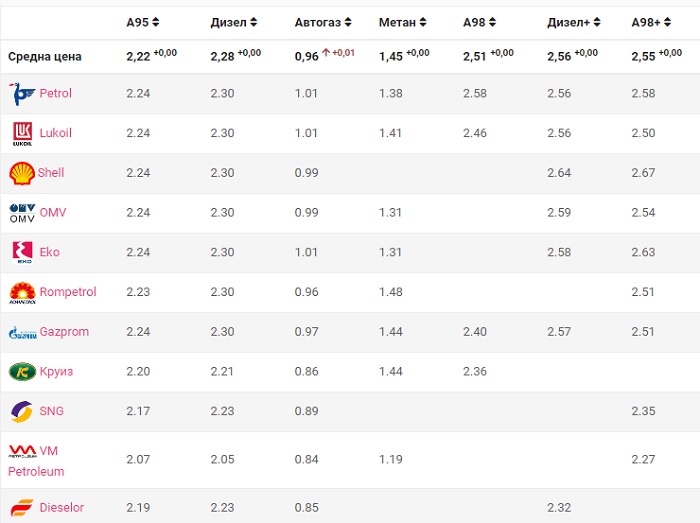Click the Gazprom logo icon
Image resolution: width=700 pixels, height=523 pixels.
click(x=22, y=332)
